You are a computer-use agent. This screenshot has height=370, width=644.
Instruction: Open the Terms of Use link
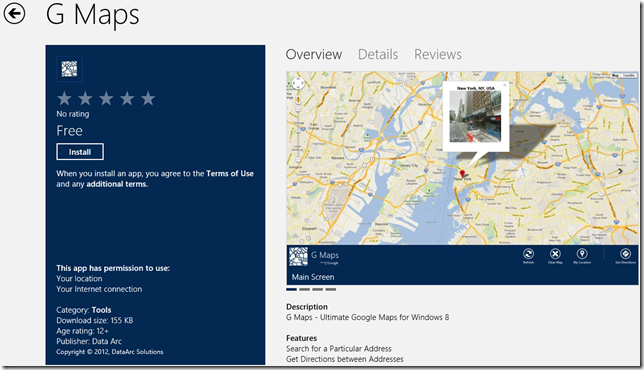(x=230, y=173)
